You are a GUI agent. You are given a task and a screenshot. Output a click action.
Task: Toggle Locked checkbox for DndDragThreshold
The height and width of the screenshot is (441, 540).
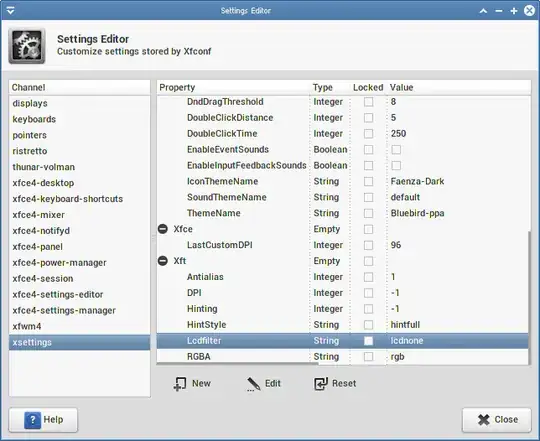coord(368,102)
